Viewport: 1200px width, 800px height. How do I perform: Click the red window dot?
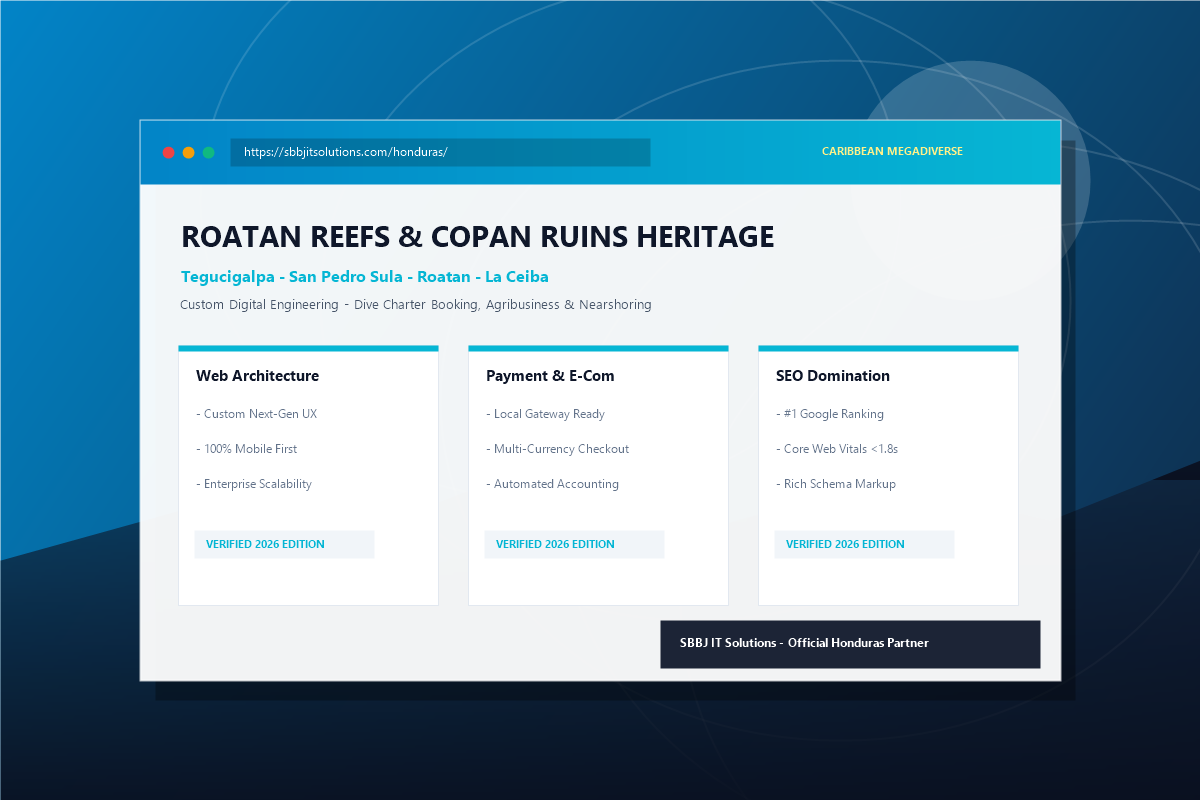(168, 152)
